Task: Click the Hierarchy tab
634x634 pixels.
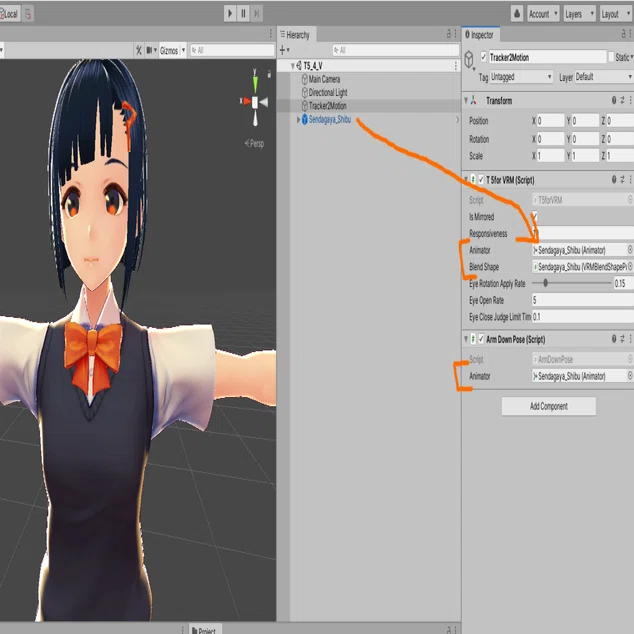Action: click(297, 35)
